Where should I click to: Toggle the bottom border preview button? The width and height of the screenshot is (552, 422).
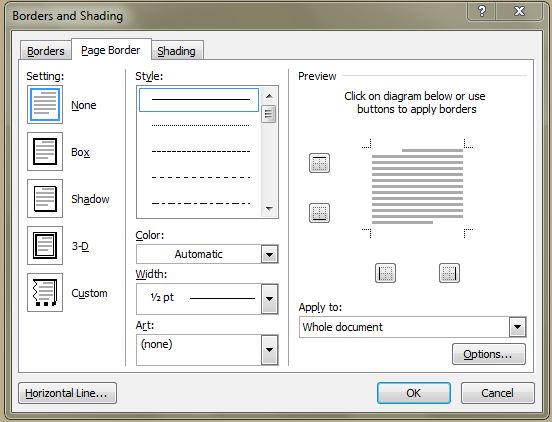tap(319, 213)
